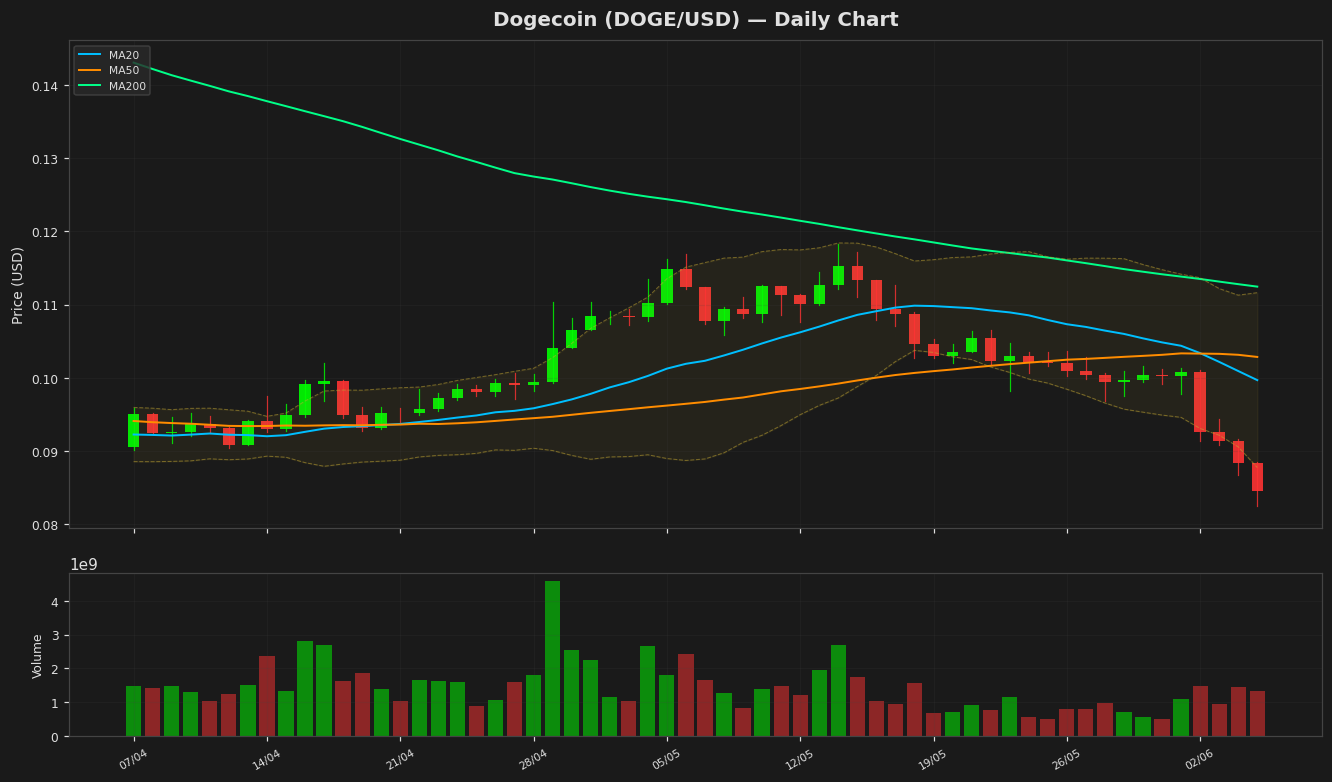The width and height of the screenshot is (1332, 782).
Task: Click the volume axis tick 2
Action: (55, 669)
